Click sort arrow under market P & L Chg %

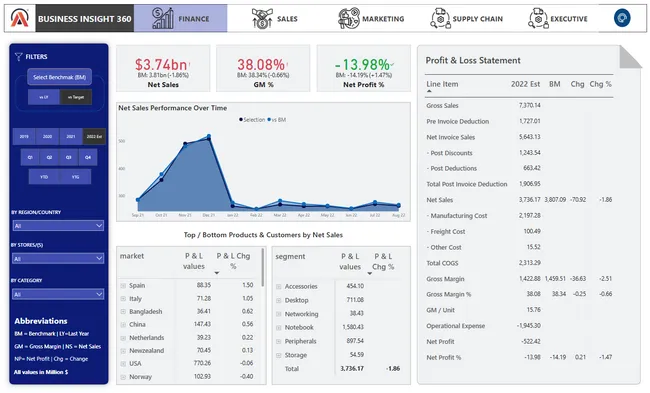(216, 273)
